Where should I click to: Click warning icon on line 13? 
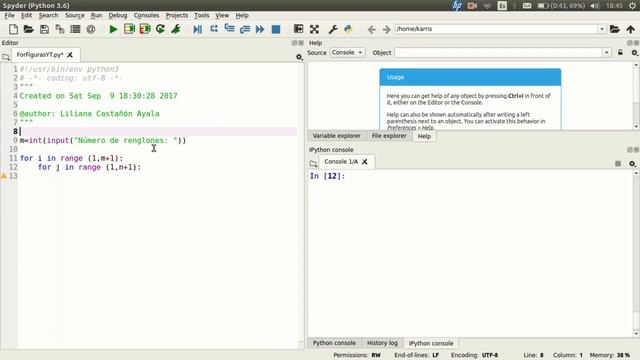pos(4,176)
